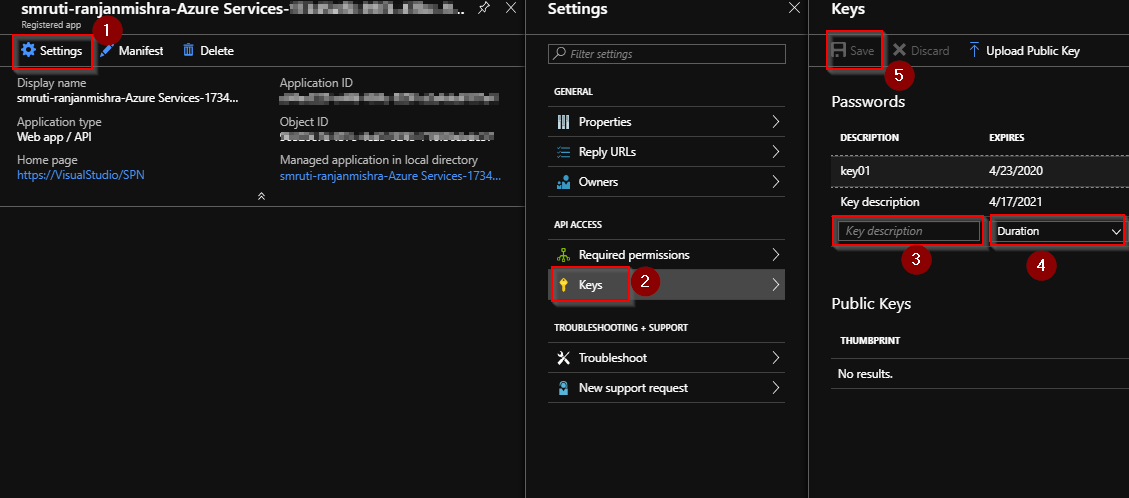1129x498 pixels.
Task: Click the blurred Application ID value
Action: [389, 97]
